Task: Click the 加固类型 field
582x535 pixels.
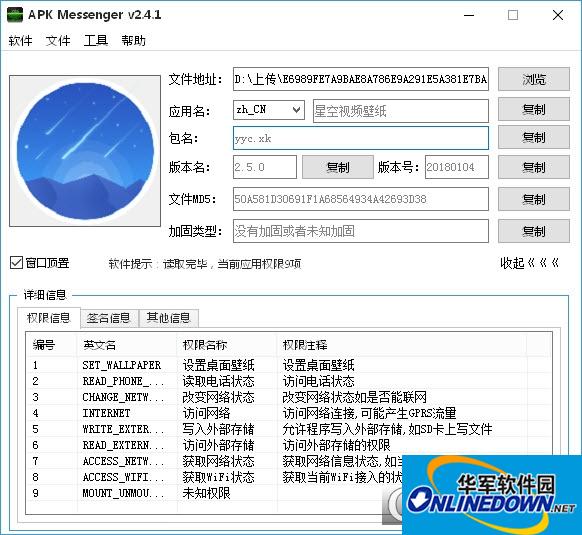Action: coord(361,231)
